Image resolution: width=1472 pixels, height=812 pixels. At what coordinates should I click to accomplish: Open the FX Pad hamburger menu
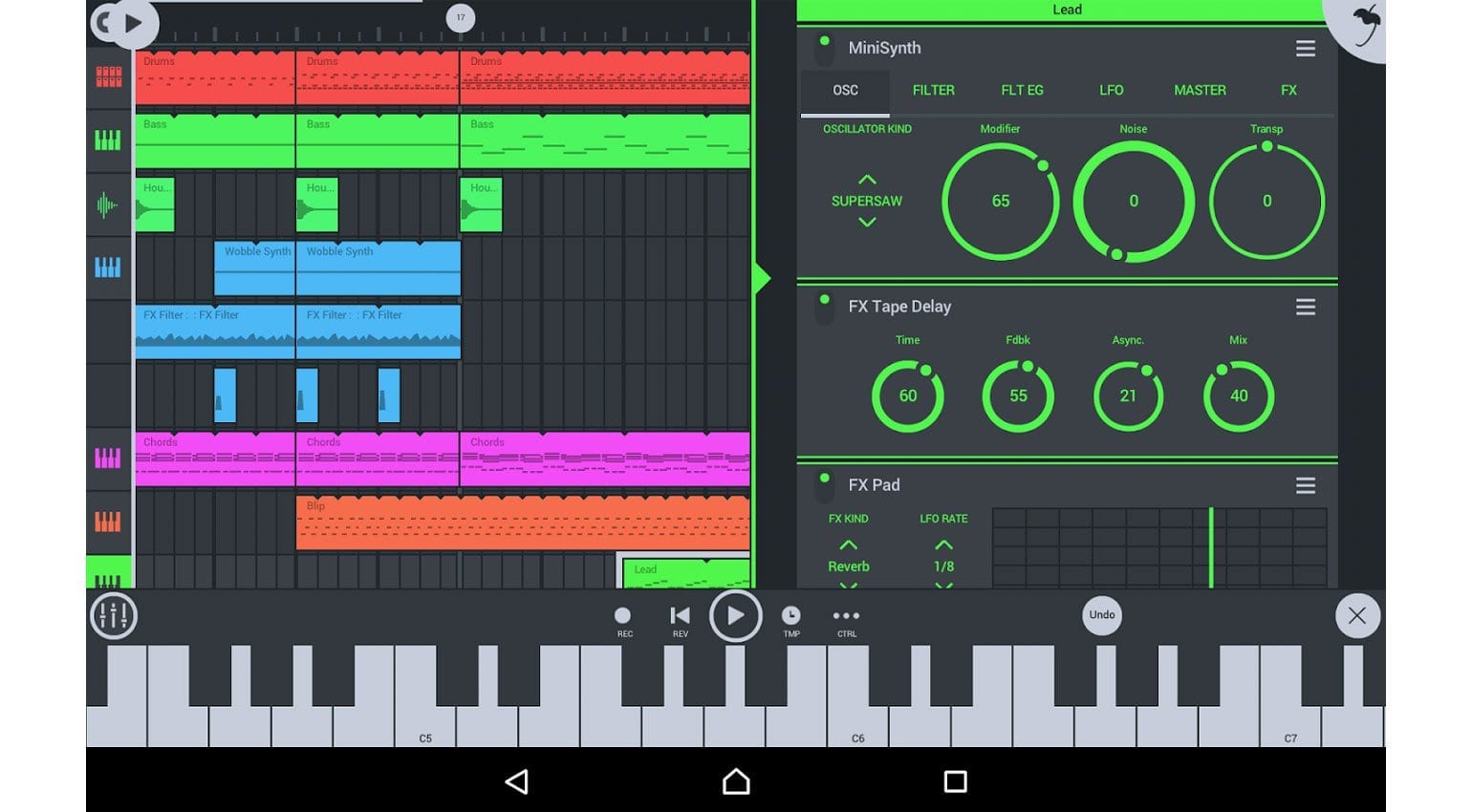tap(1305, 486)
